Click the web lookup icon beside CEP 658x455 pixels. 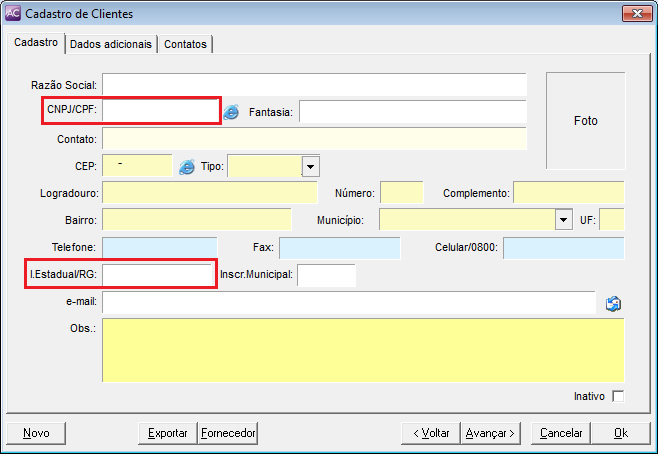pos(186,166)
